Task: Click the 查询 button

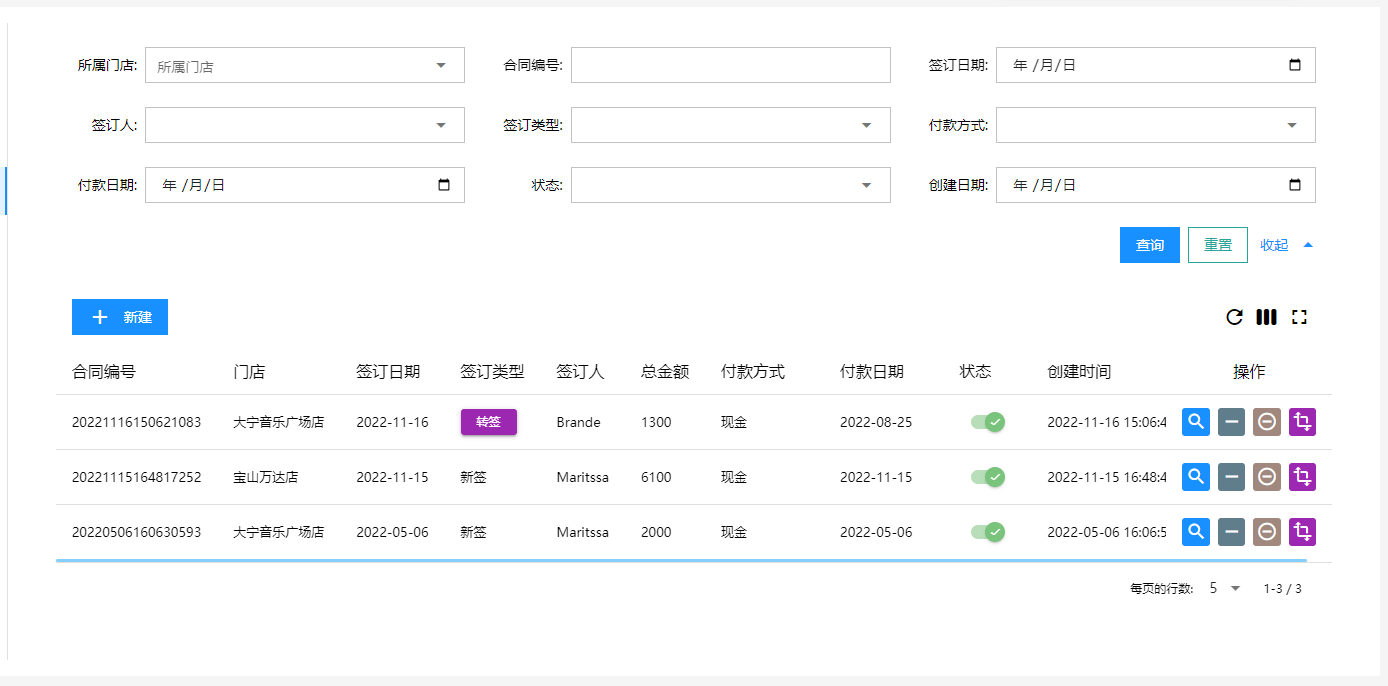Action: click(1149, 245)
